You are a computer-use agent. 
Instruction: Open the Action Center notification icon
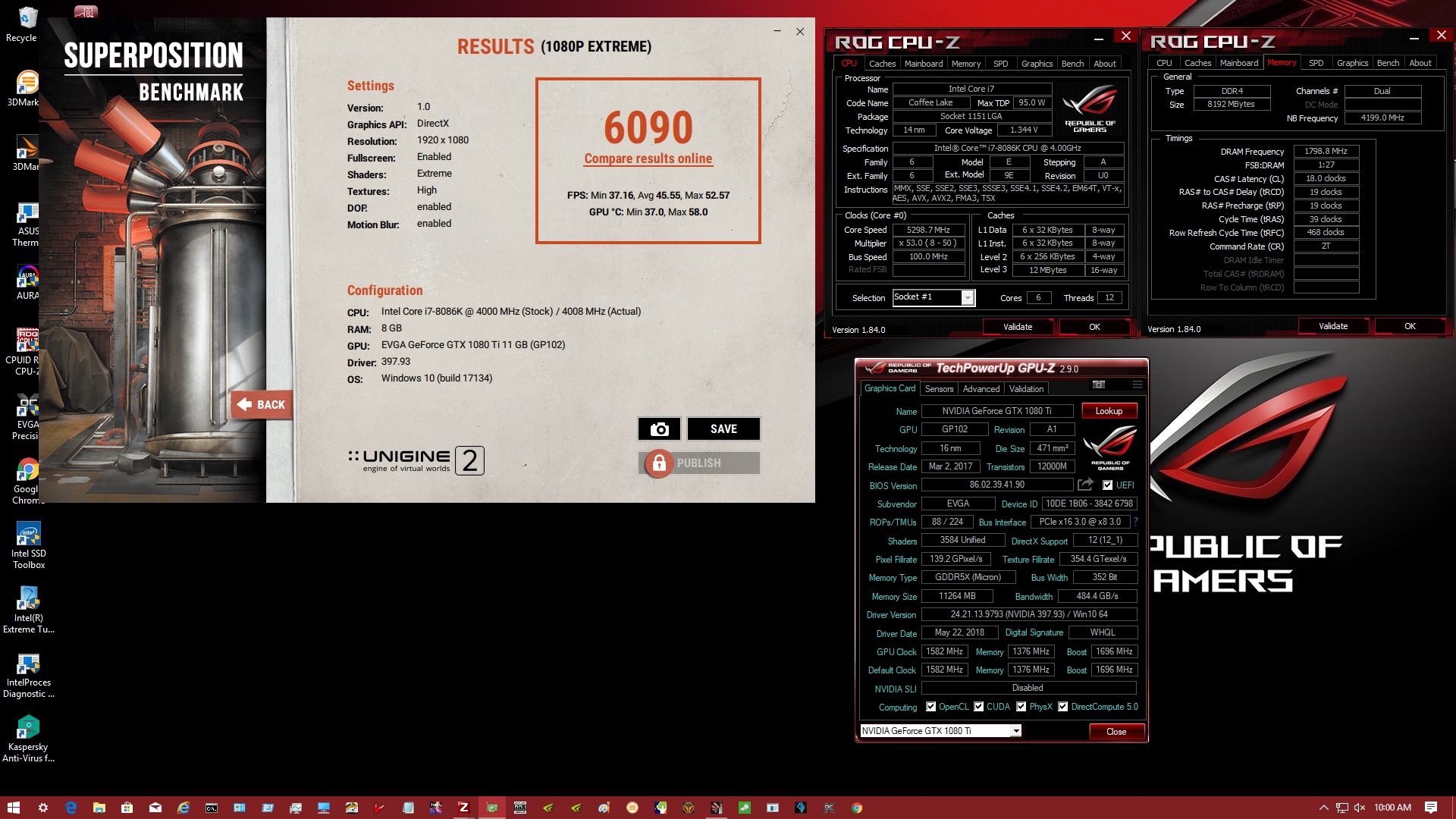pyautogui.click(x=1431, y=808)
